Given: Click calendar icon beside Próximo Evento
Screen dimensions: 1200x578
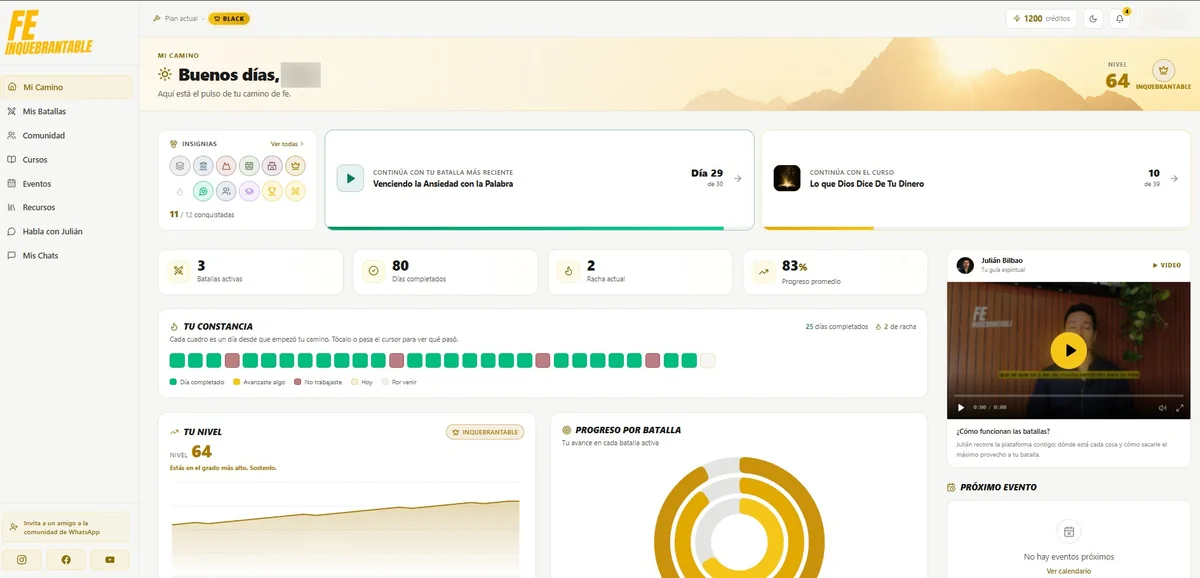Looking at the screenshot, I should [952, 487].
